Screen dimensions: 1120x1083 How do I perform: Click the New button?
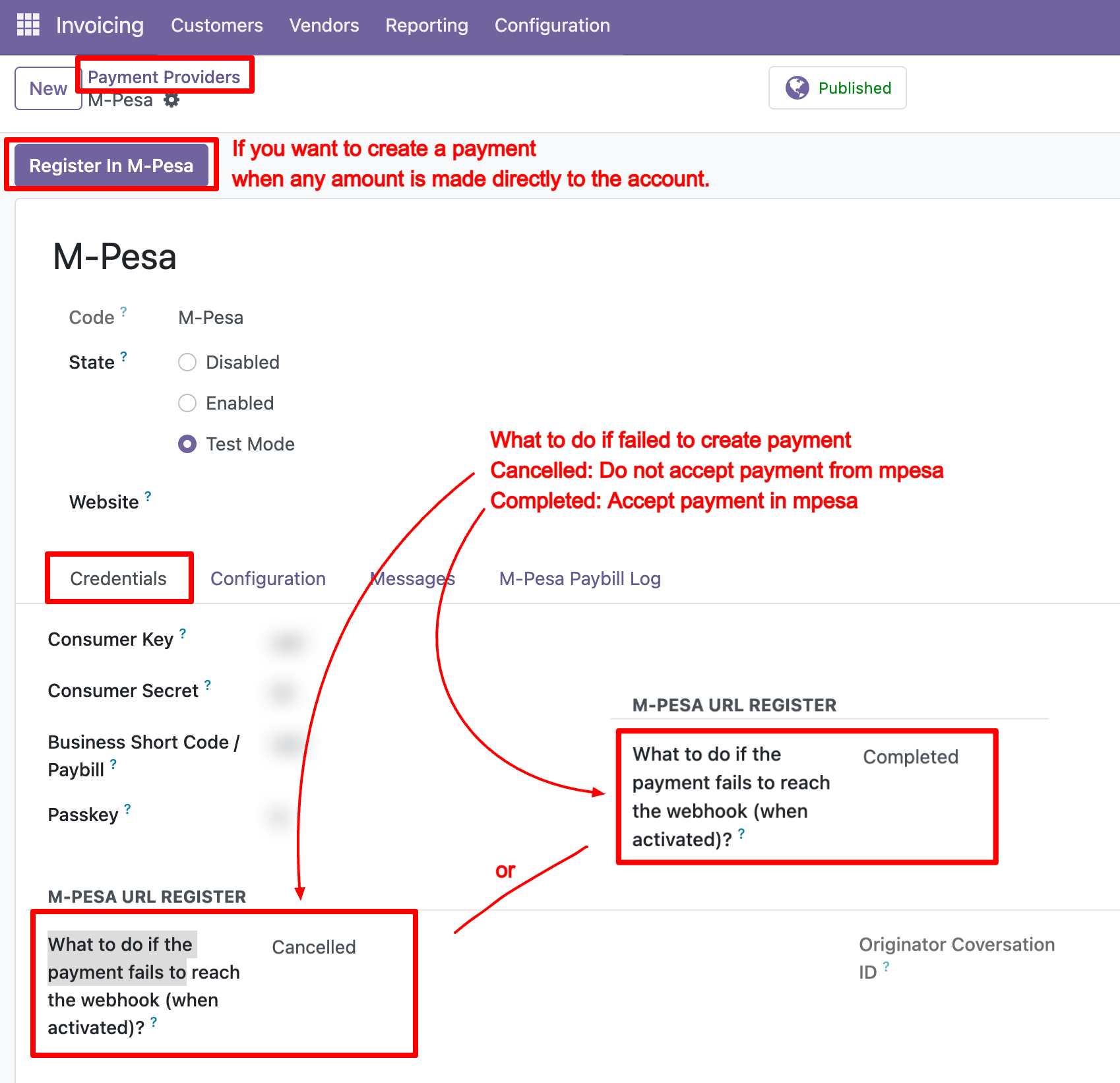click(48, 88)
